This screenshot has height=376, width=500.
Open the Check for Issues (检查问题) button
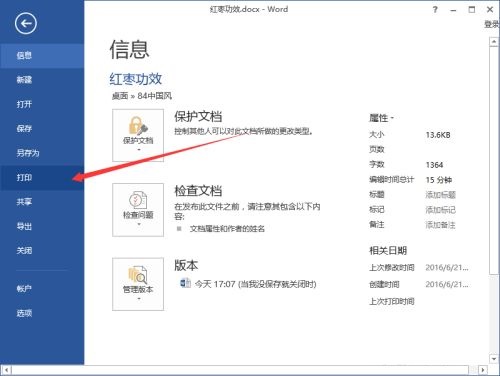point(138,210)
